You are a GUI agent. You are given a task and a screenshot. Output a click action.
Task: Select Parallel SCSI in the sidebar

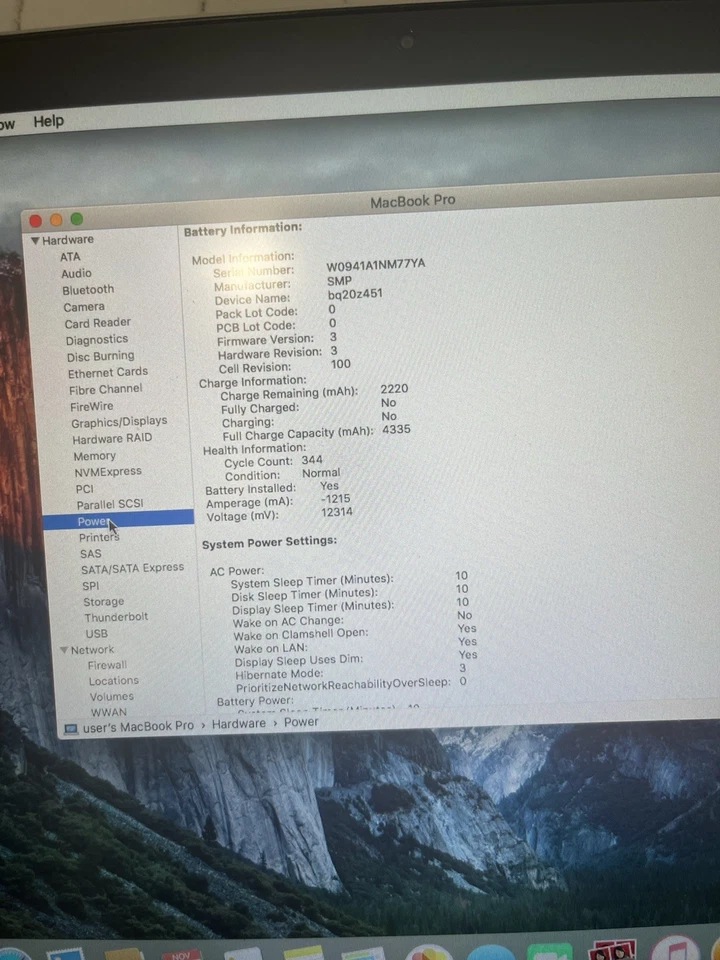[110, 505]
